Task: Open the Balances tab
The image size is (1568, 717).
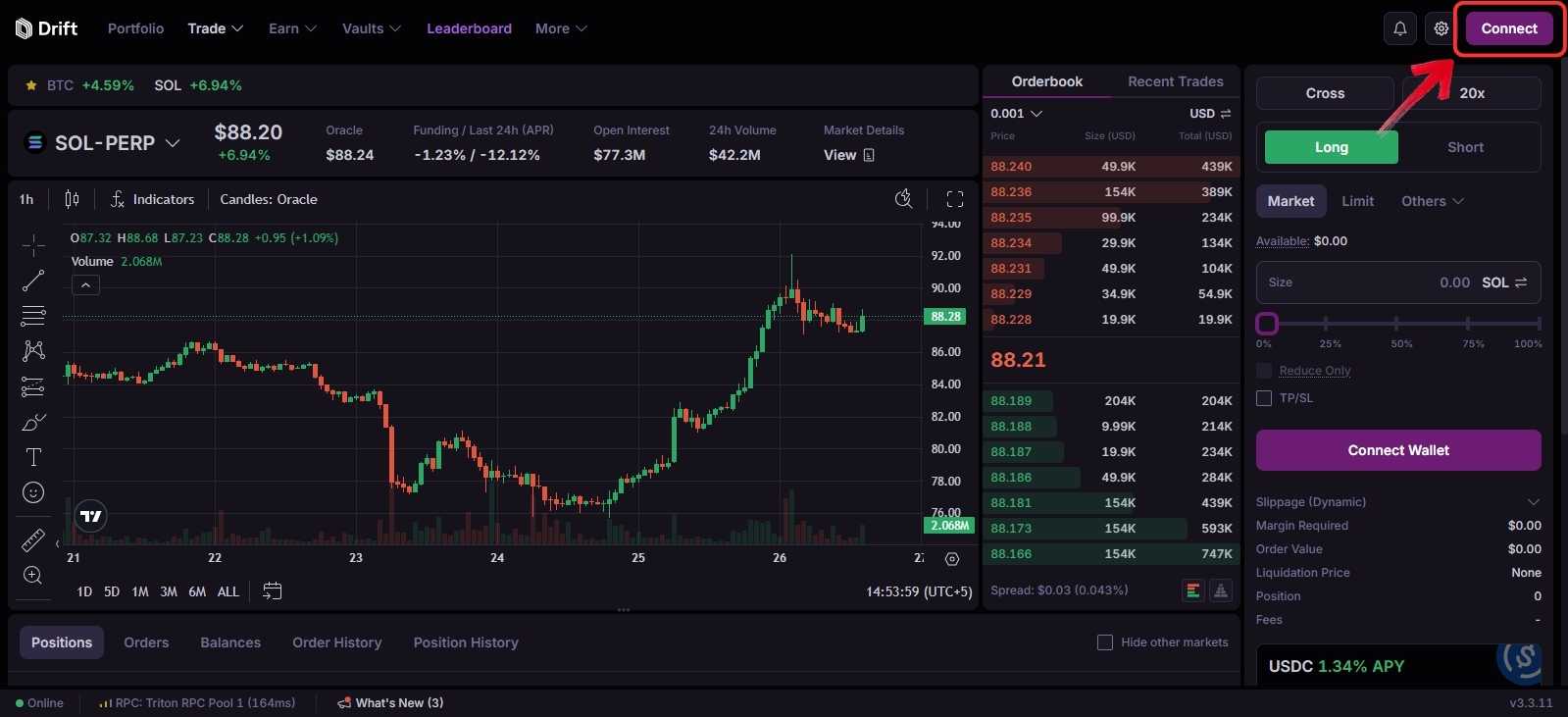Action: [230, 642]
